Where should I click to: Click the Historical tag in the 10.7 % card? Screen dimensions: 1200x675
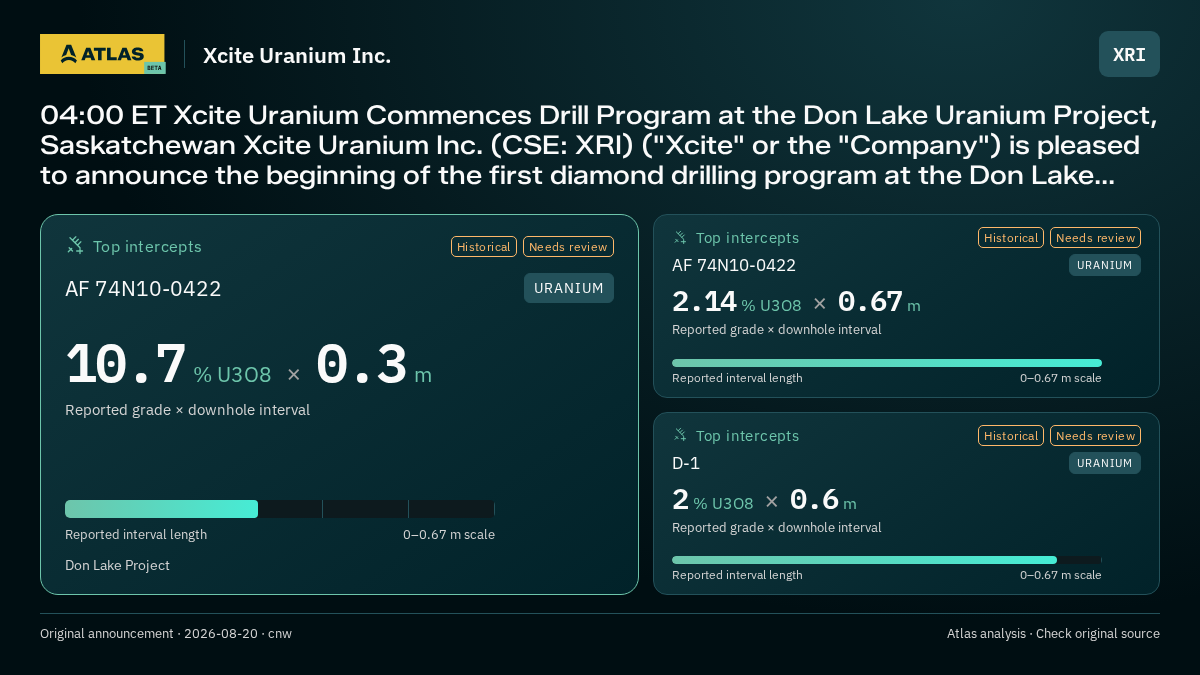[484, 247]
